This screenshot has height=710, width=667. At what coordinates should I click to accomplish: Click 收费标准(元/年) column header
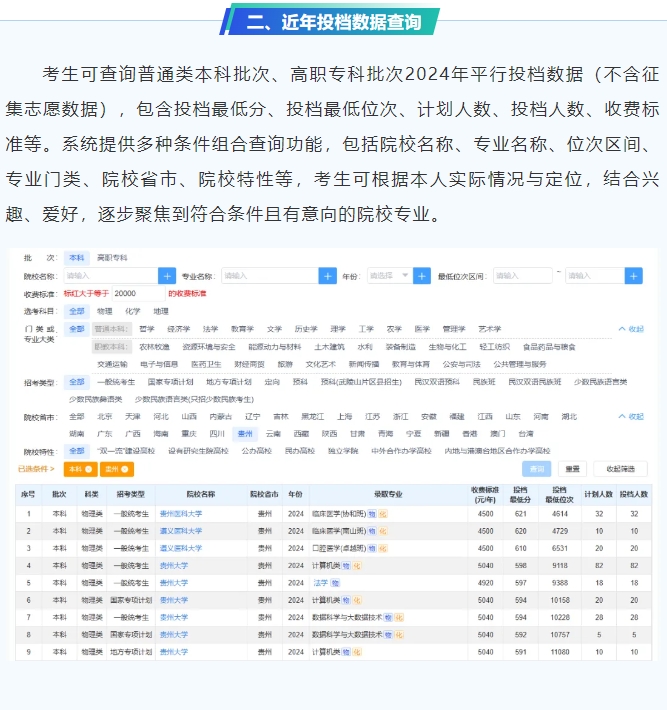coord(485,495)
